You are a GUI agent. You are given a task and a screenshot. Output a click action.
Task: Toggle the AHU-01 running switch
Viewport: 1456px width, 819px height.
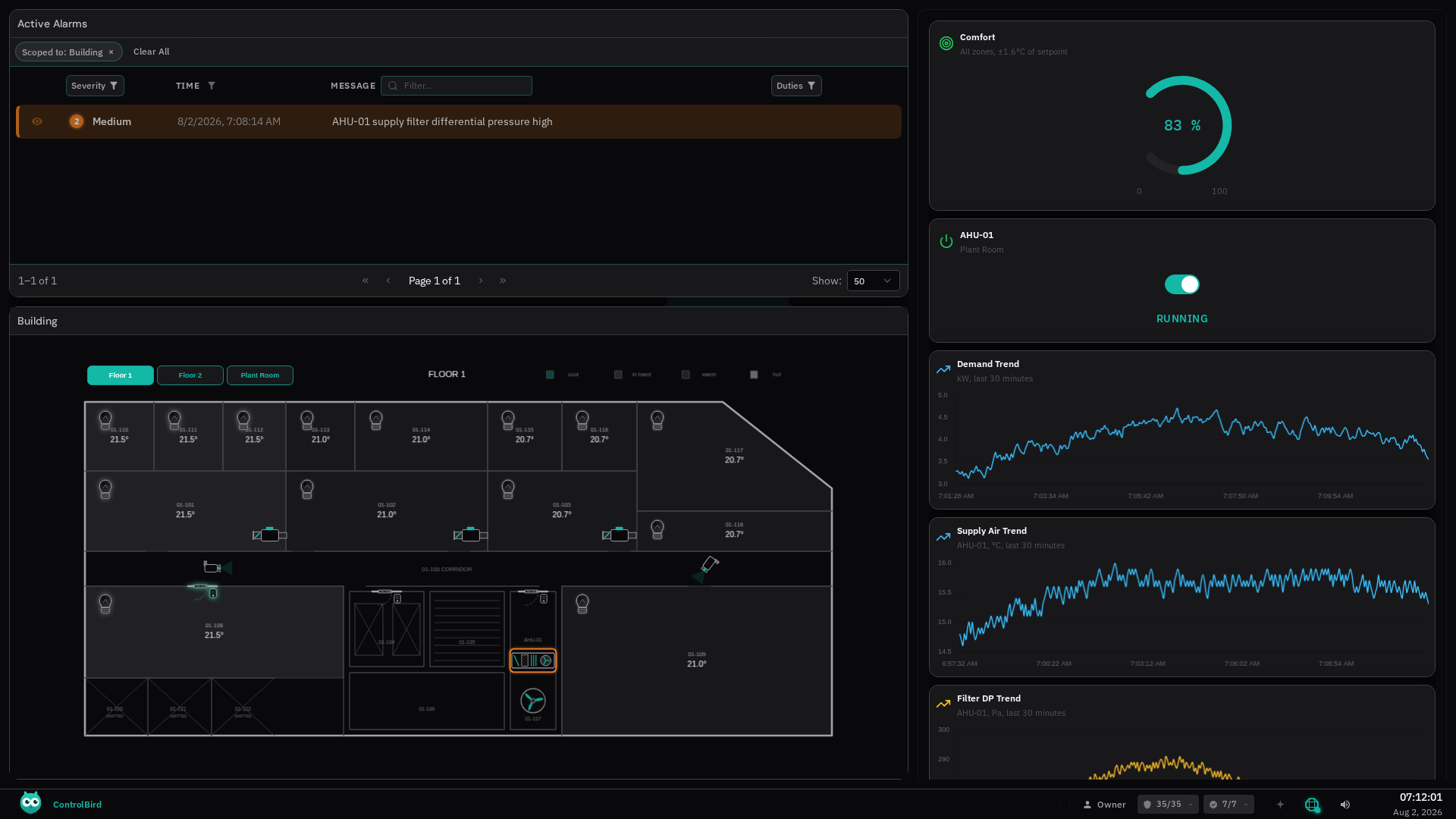point(1182,284)
